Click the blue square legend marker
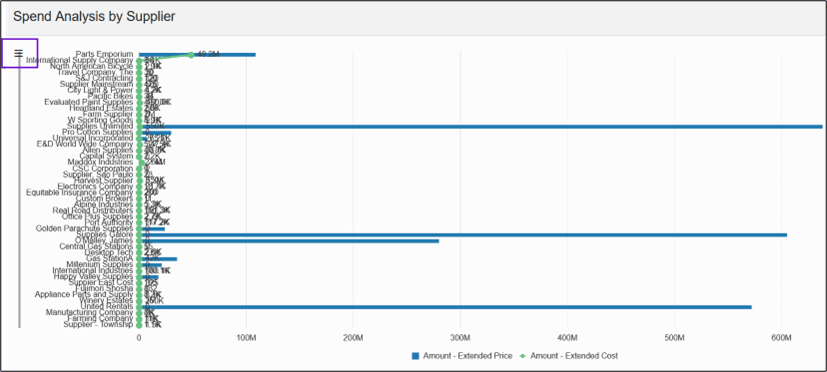 [x=415, y=356]
